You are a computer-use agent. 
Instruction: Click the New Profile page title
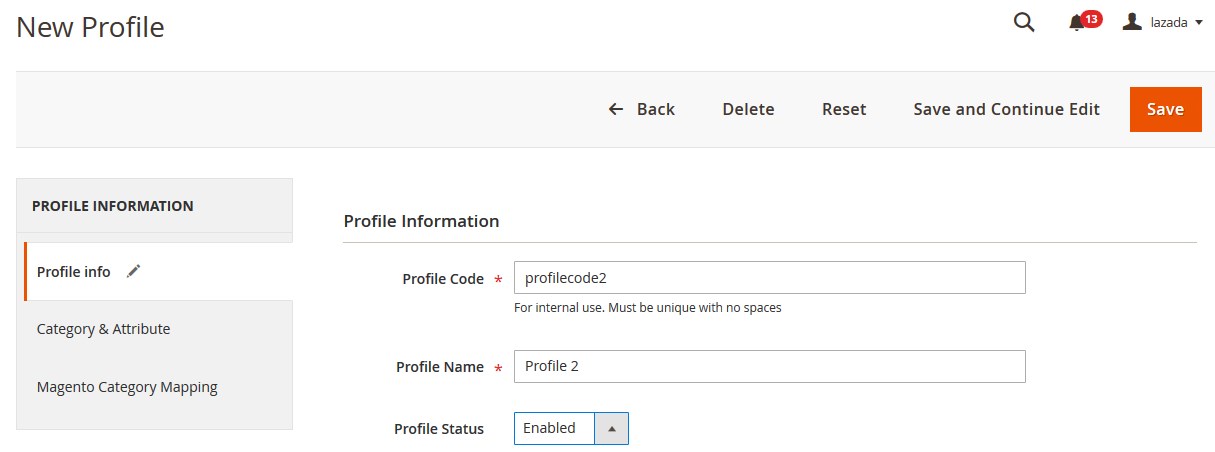click(x=90, y=27)
